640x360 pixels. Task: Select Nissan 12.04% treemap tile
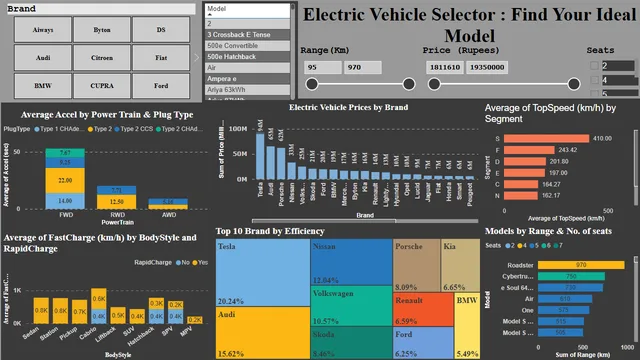(x=352, y=262)
